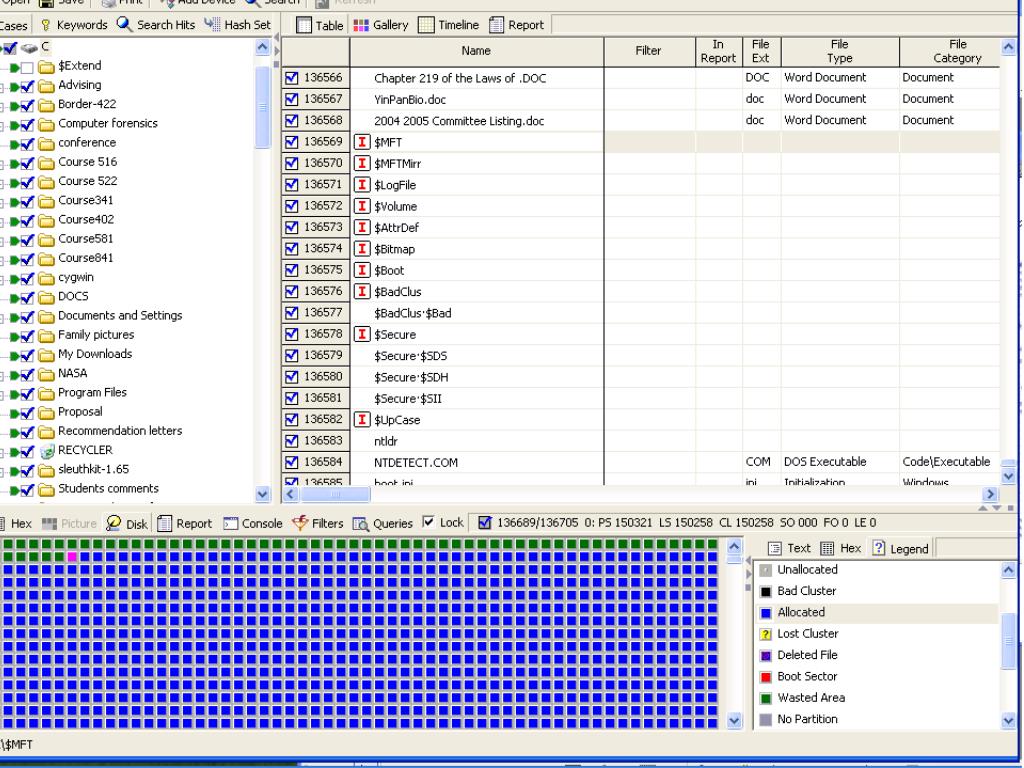The height and width of the screenshot is (768, 1024).
Task: Select the Students comments folder label
Action: [108, 488]
